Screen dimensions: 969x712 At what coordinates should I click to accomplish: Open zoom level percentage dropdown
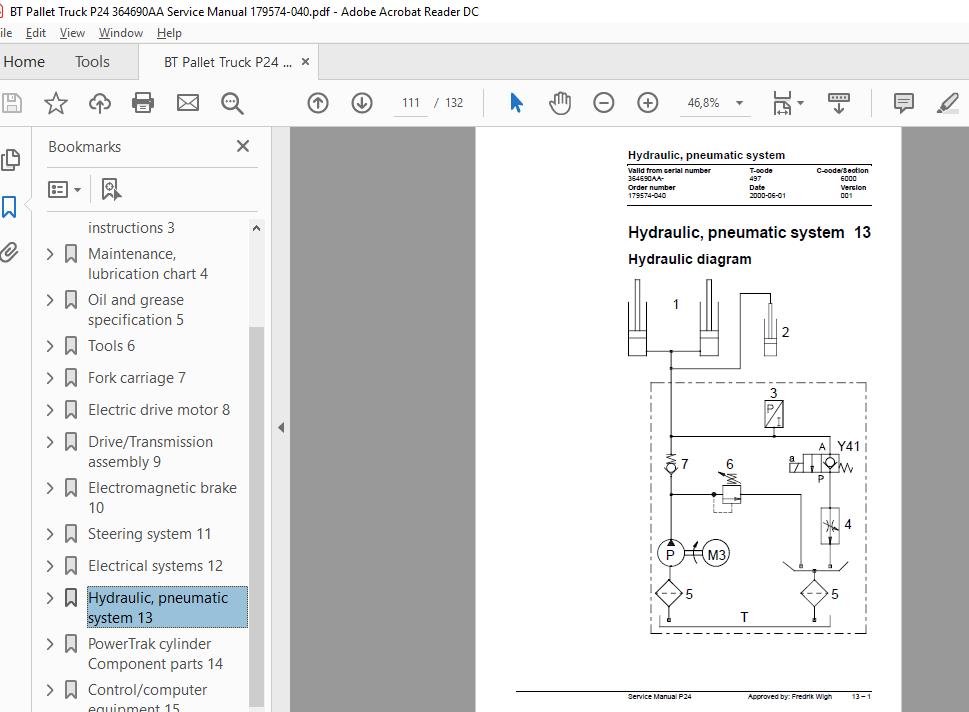click(x=739, y=103)
